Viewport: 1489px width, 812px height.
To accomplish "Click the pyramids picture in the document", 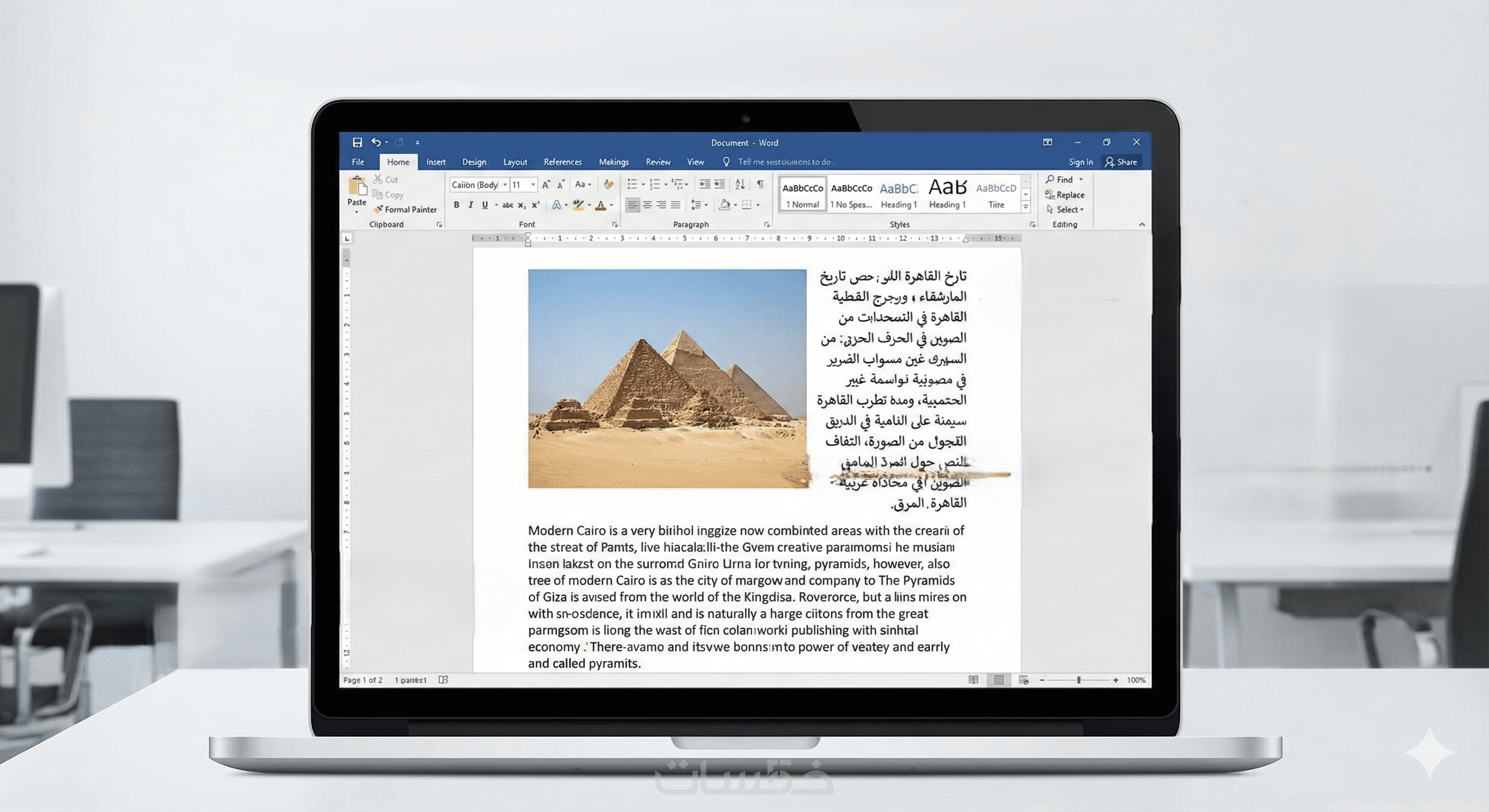I will [667, 379].
